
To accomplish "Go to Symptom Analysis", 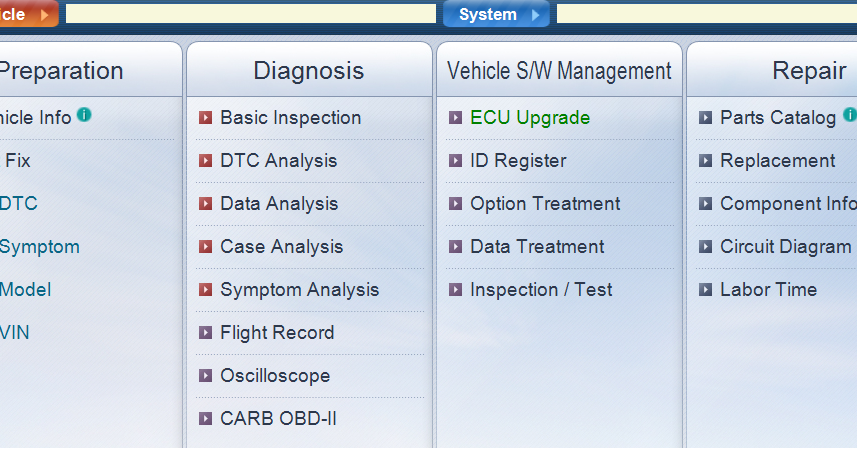I will (x=299, y=290).
